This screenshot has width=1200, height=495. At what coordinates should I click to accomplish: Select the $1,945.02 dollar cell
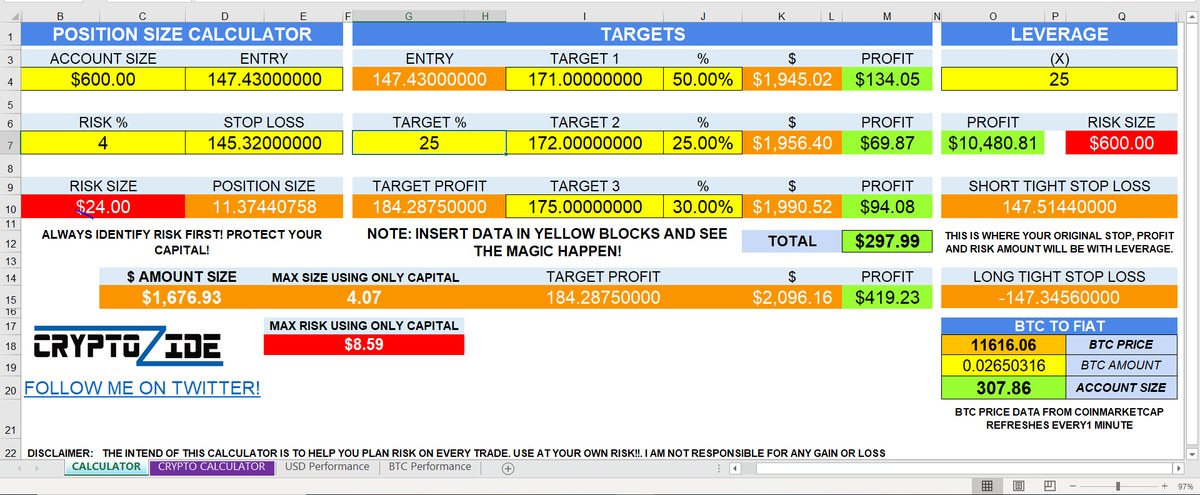coord(792,79)
